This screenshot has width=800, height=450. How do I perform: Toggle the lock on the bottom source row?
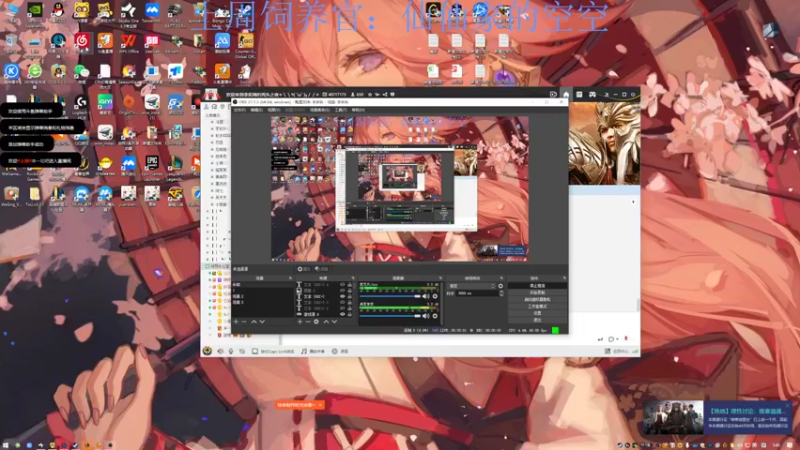pyautogui.click(x=349, y=314)
